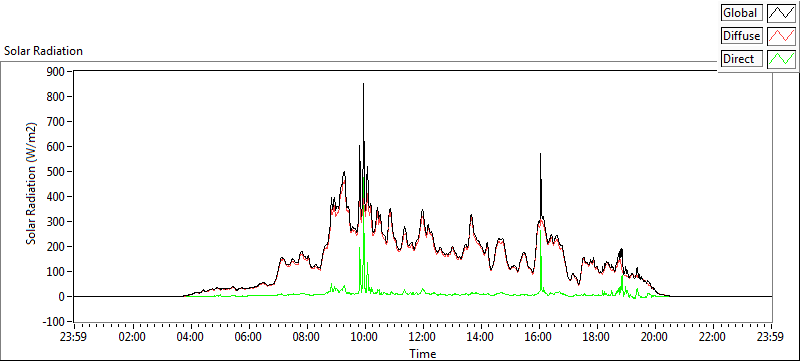Click the 06:00 time tick label
Viewport: 800px width, 361px height.
coord(249,337)
